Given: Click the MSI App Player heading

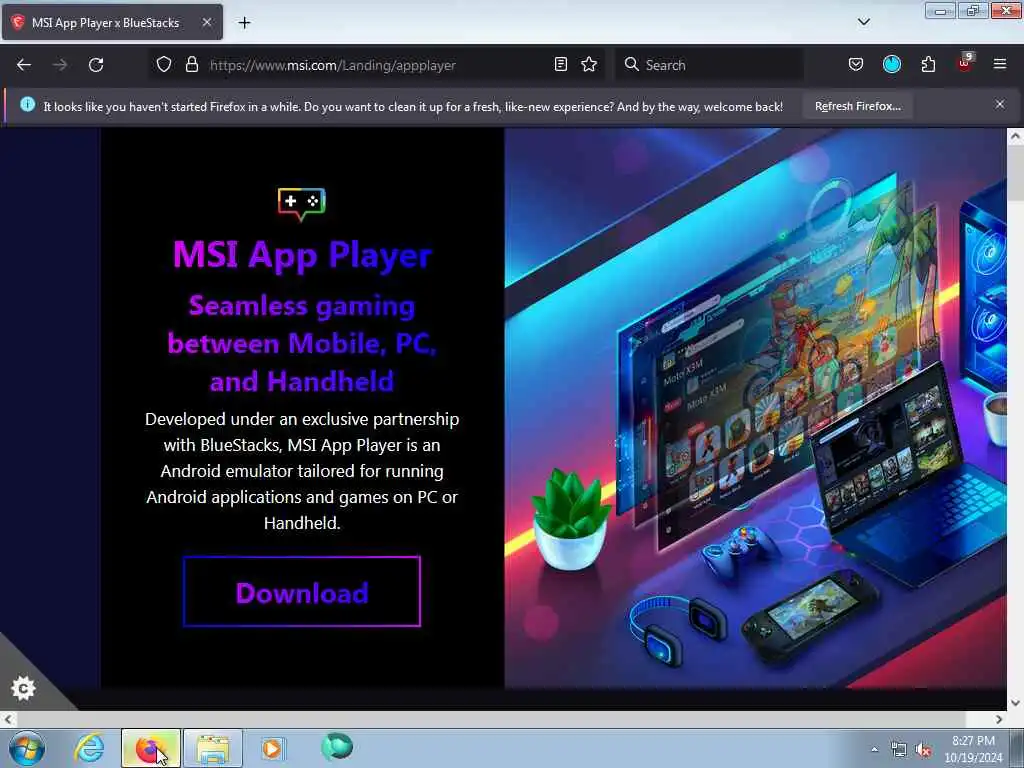Looking at the screenshot, I should [302, 255].
